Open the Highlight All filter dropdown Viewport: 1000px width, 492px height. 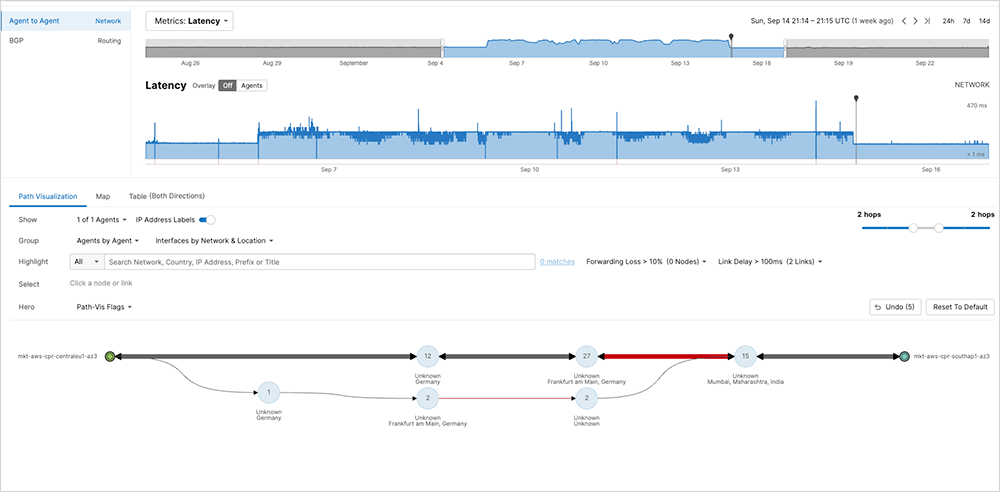(x=87, y=262)
